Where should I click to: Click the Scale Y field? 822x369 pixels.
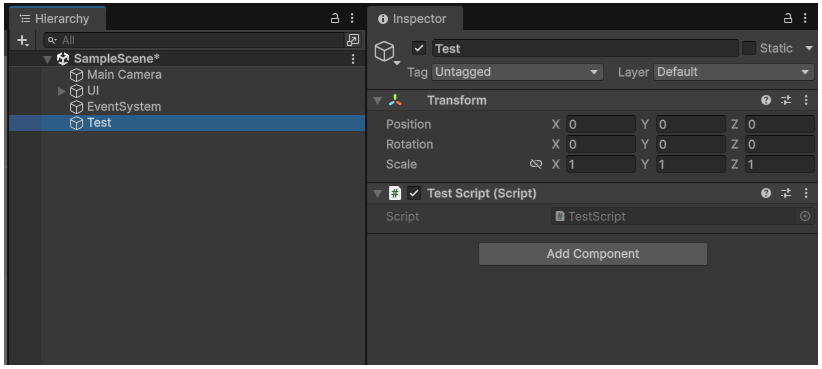pyautogui.click(x=691, y=164)
